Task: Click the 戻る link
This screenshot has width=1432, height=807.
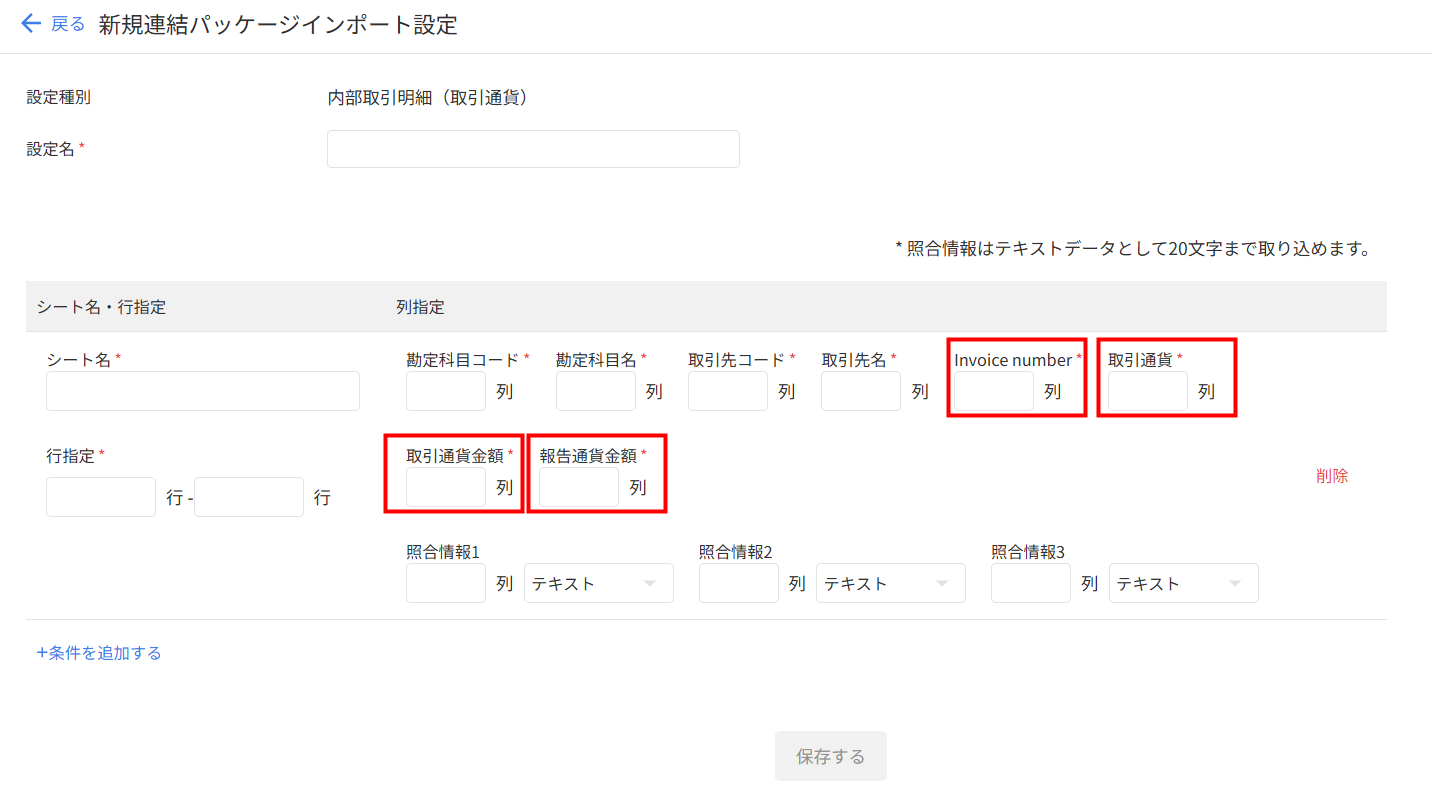Action: [68, 24]
